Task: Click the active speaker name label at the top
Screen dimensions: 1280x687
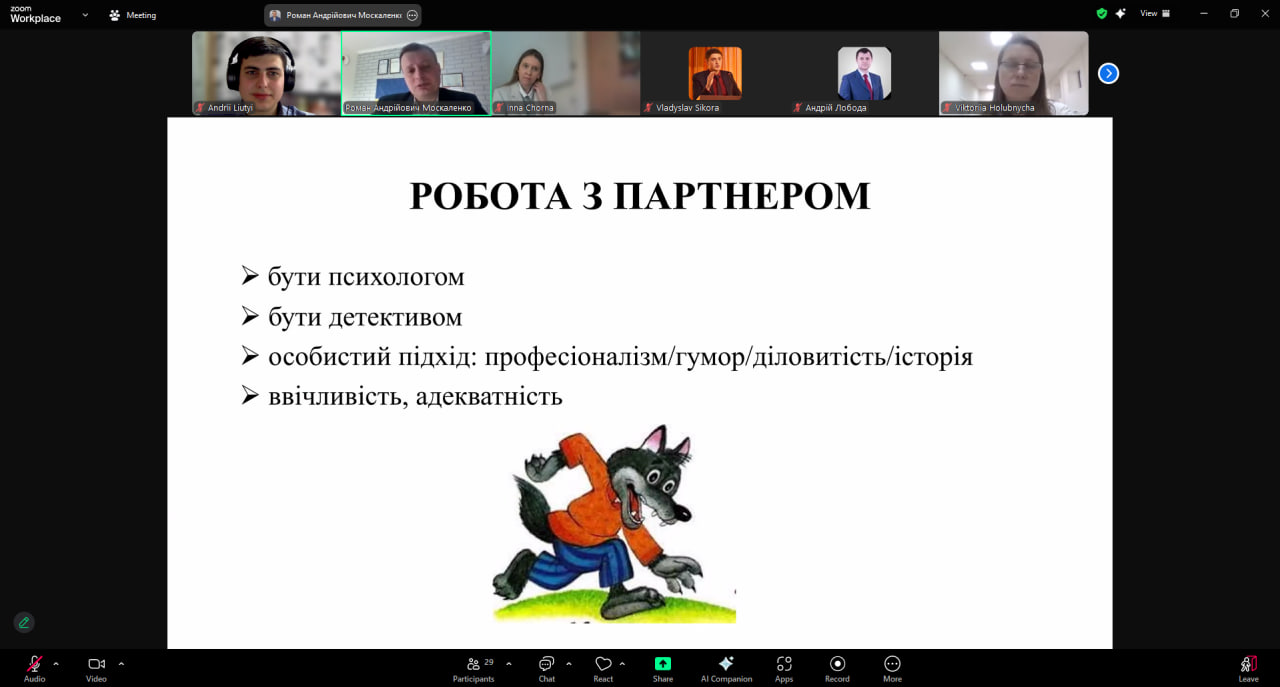Action: point(344,15)
